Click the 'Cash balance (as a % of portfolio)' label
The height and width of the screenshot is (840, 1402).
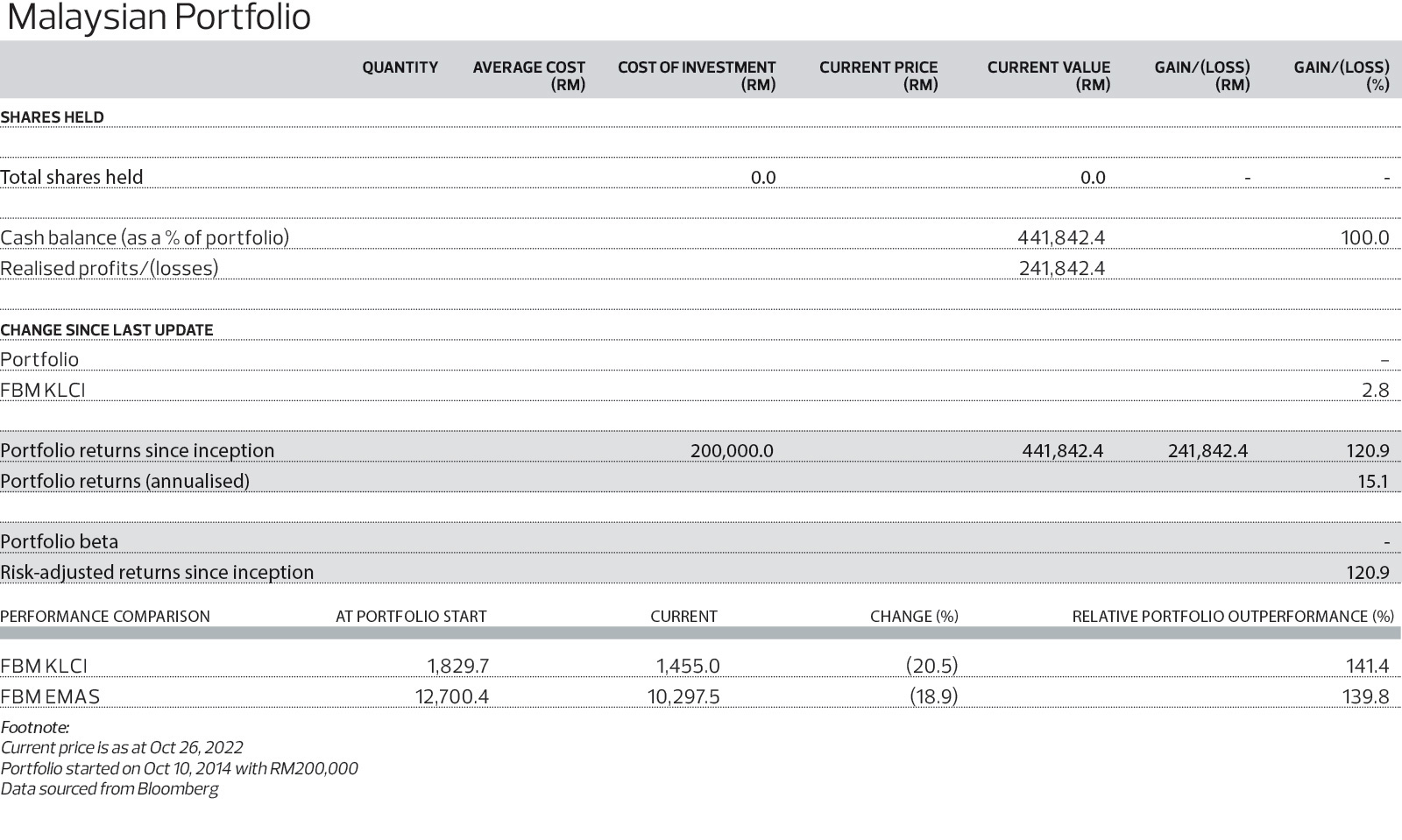(x=145, y=237)
